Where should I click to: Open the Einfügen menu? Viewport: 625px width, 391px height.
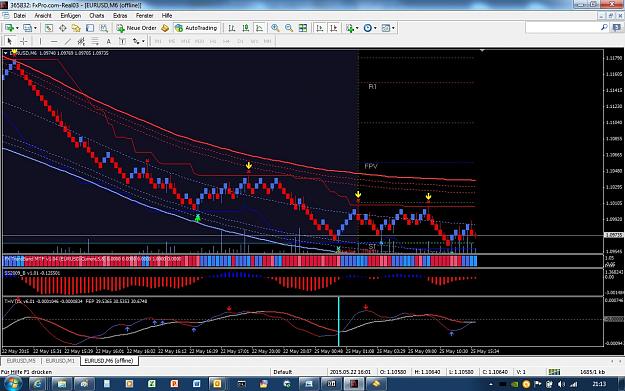click(71, 16)
